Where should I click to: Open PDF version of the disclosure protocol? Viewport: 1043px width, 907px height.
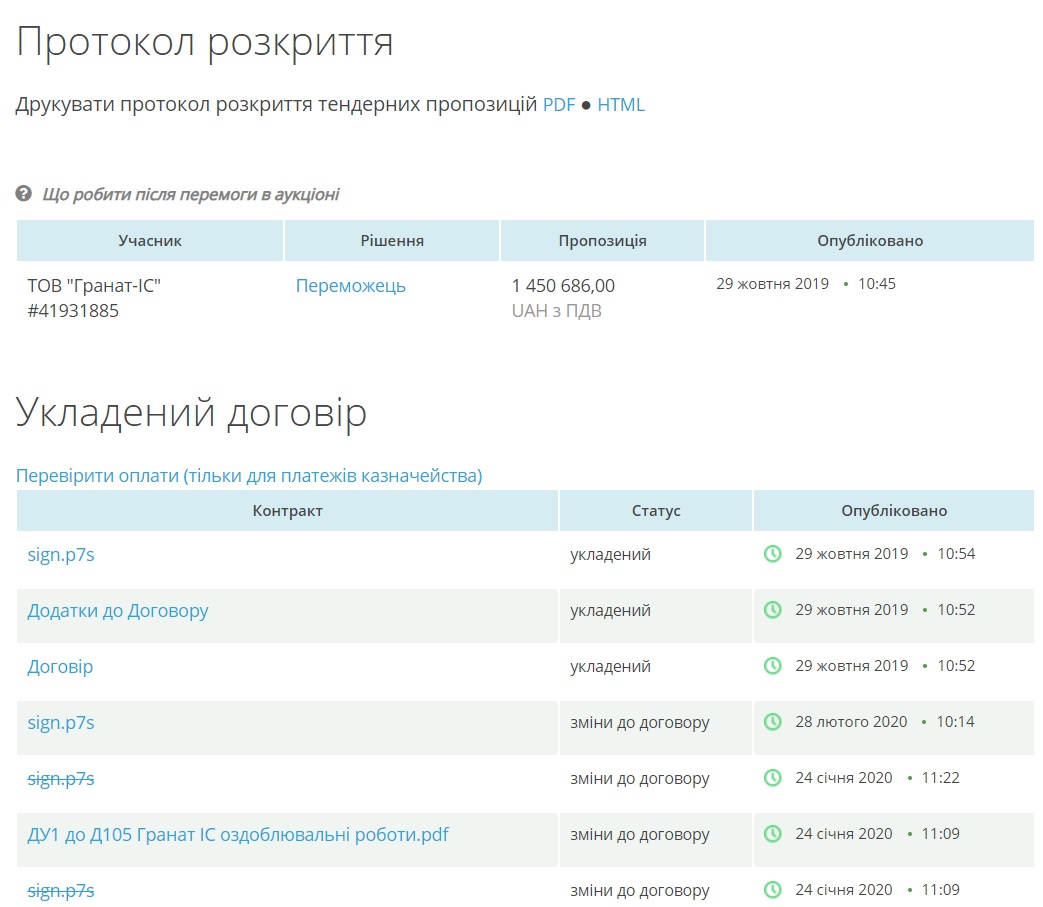pyautogui.click(x=559, y=105)
